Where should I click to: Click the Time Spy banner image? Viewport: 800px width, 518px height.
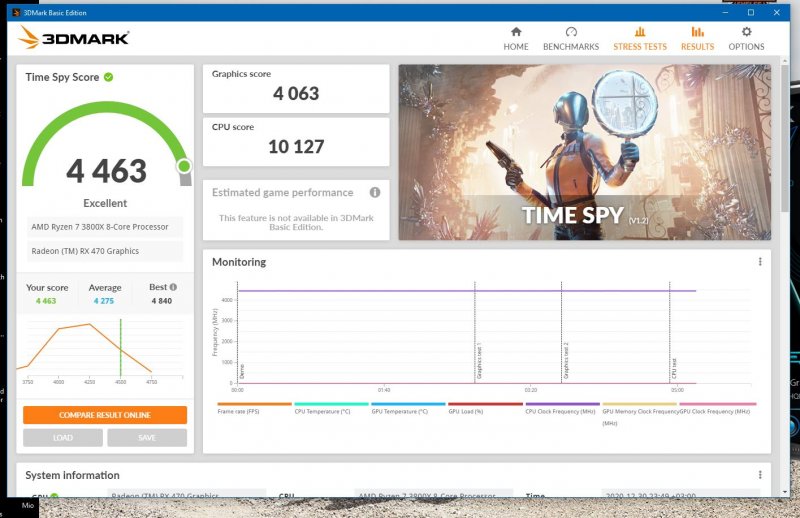585,152
